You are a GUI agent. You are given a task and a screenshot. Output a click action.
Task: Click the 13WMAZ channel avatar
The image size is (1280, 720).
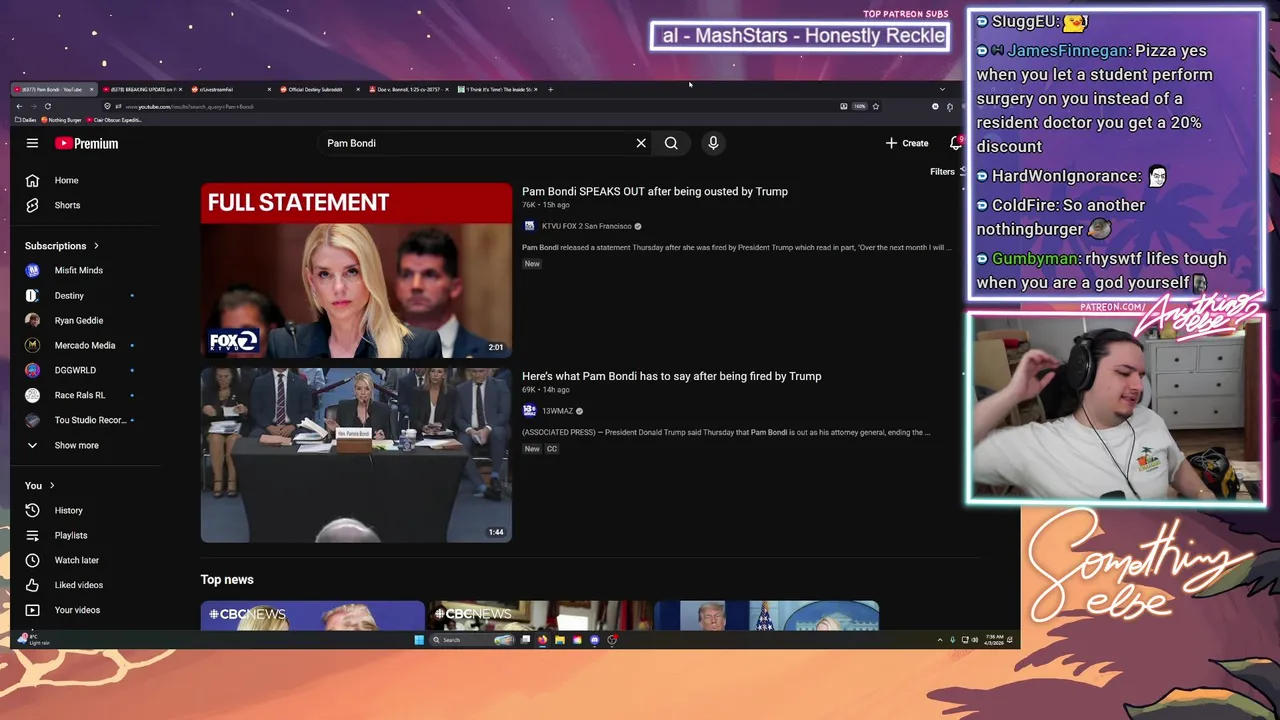[529, 411]
